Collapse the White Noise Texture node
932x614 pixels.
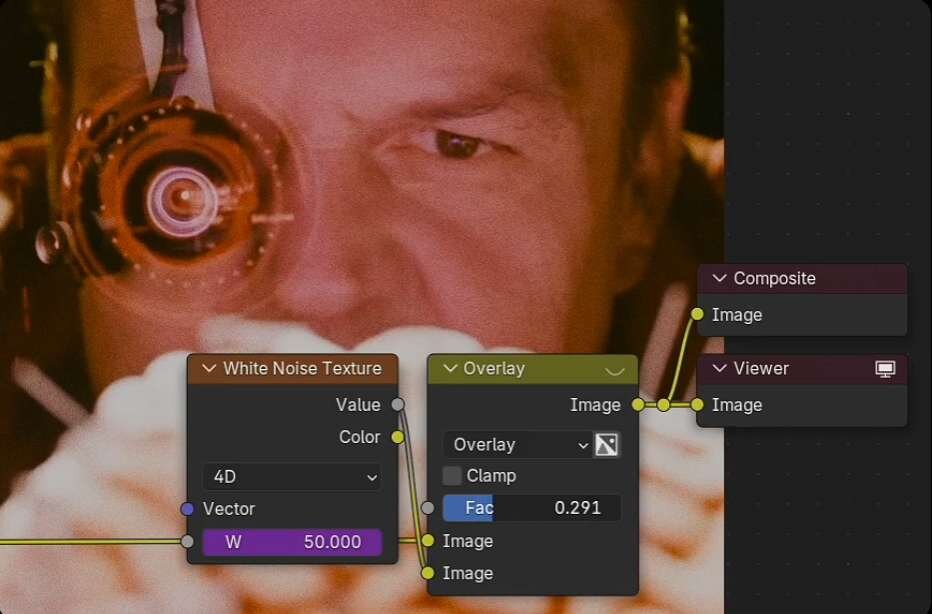pos(209,369)
